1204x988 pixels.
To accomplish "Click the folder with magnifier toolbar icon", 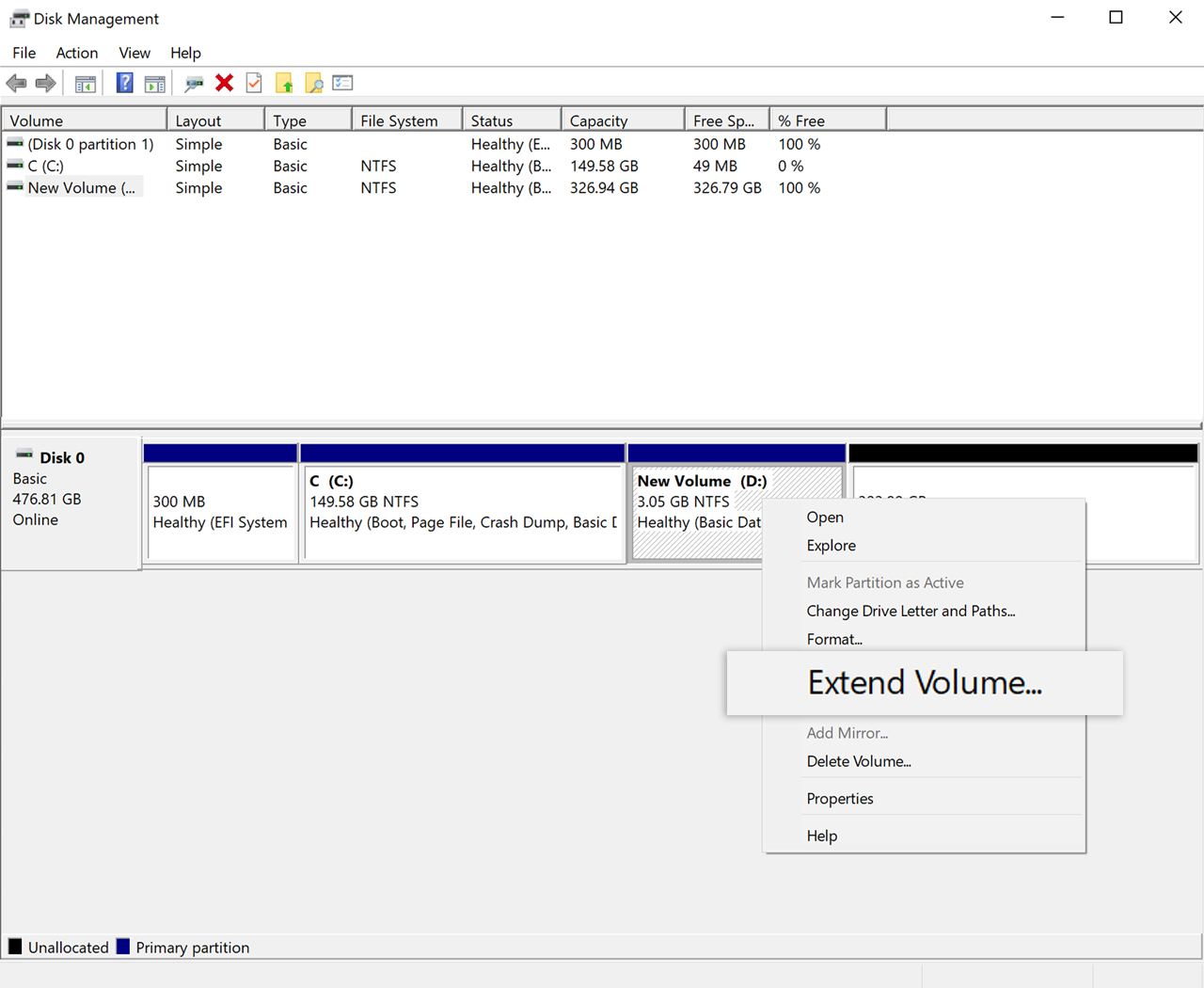I will tap(314, 84).
